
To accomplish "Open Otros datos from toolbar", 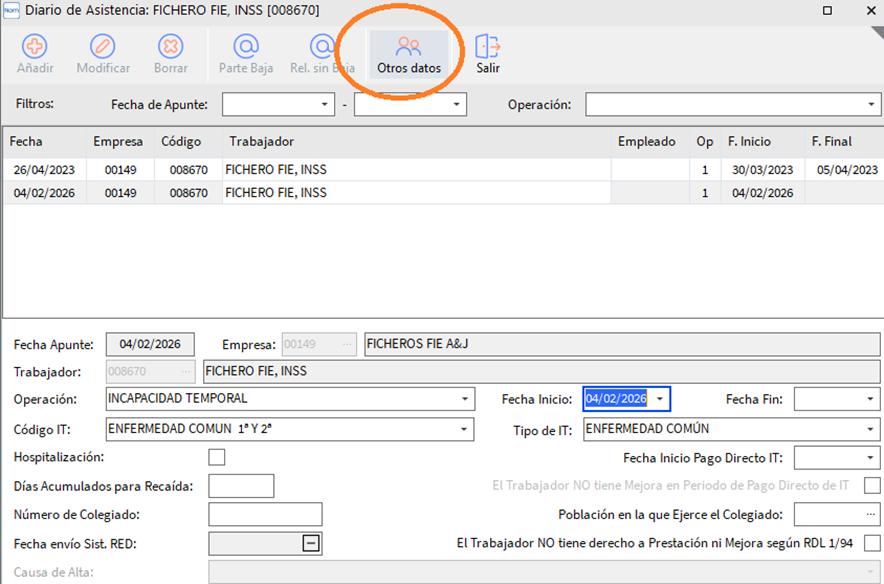I will [408, 47].
